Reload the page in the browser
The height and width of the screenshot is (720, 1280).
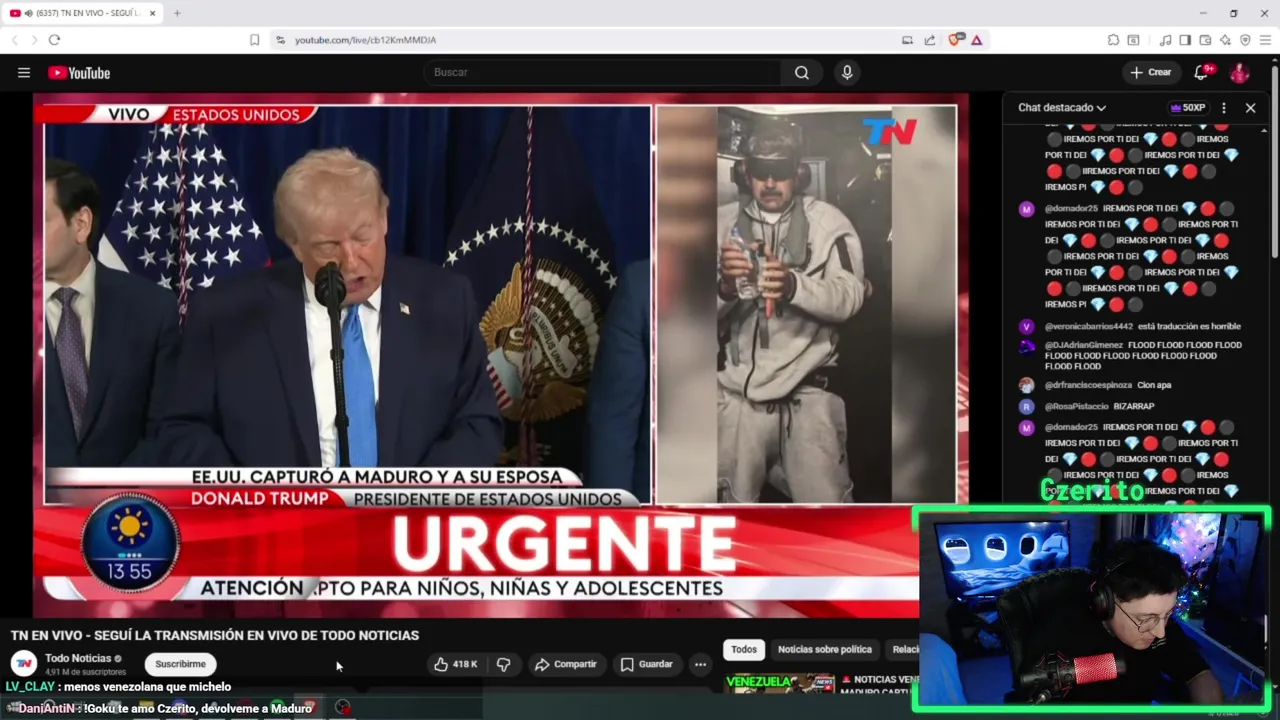tap(54, 40)
